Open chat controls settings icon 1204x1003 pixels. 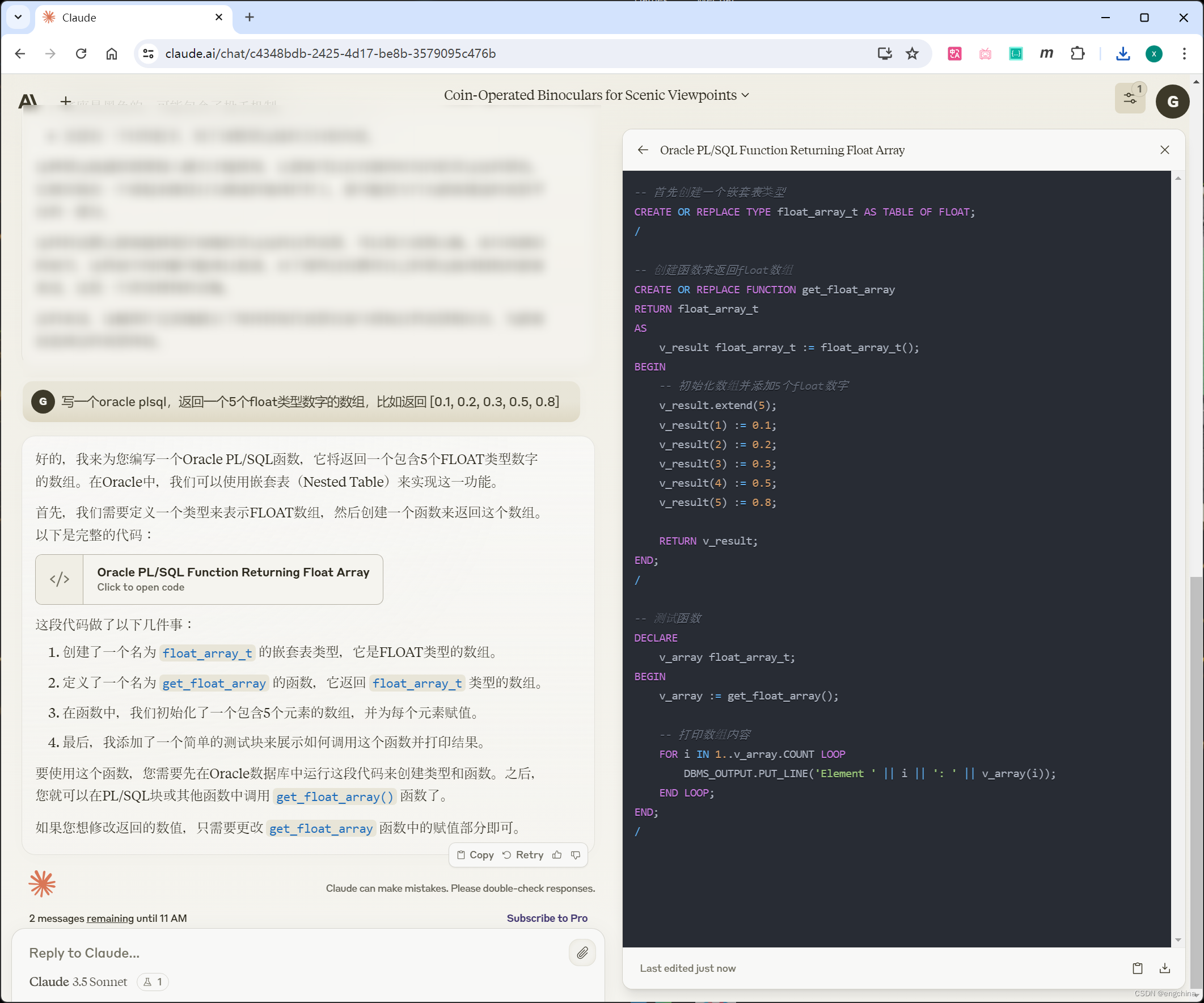(1130, 98)
